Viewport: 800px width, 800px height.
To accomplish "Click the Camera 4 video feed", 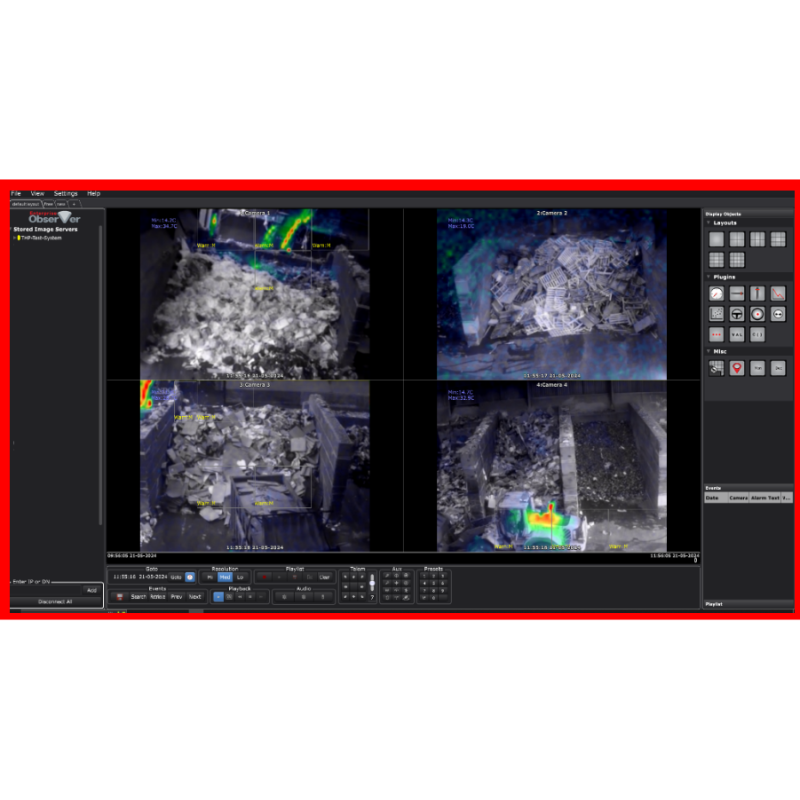I will [x=552, y=465].
